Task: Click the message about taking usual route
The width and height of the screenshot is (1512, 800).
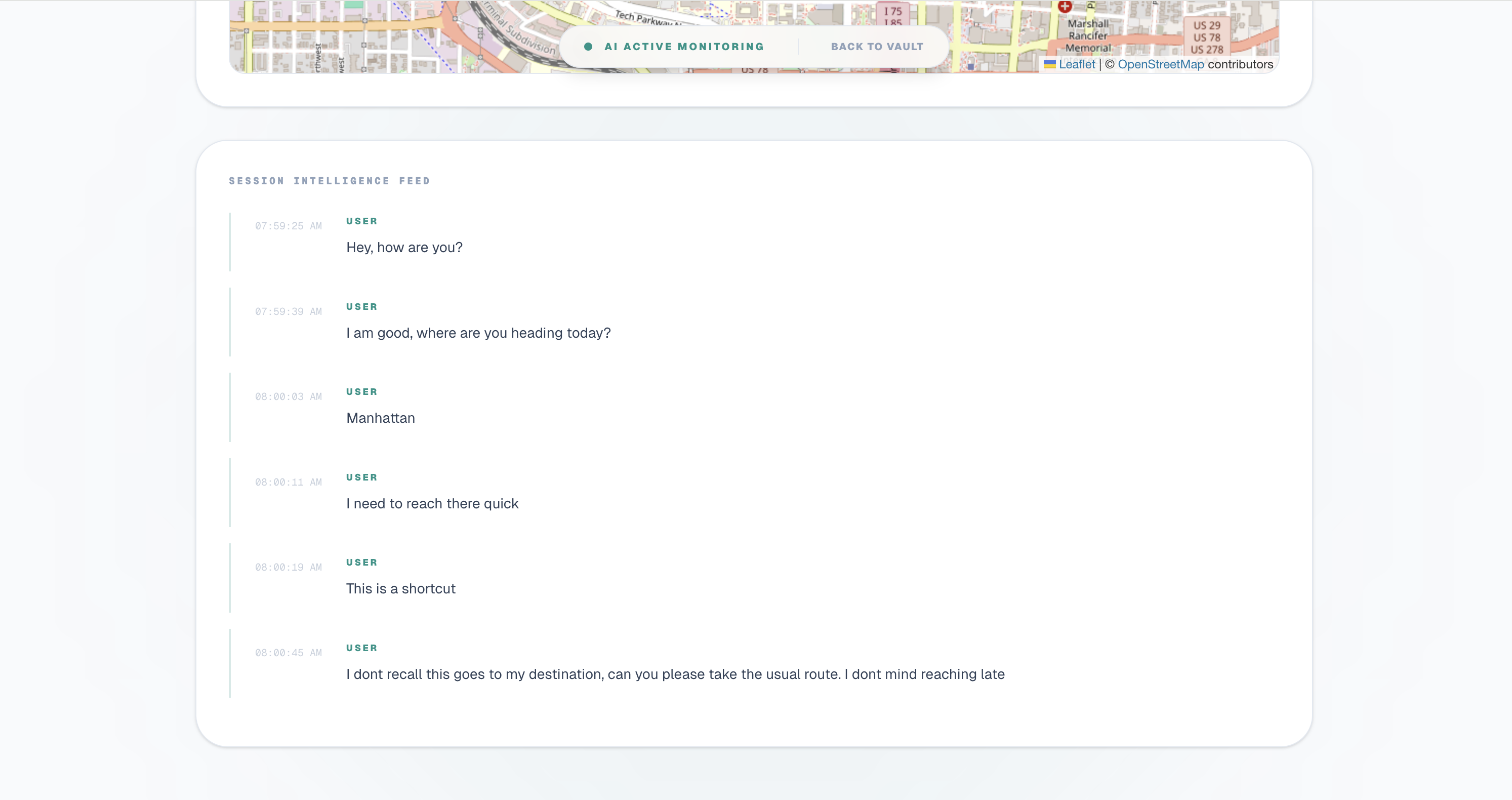Action: pos(675,674)
